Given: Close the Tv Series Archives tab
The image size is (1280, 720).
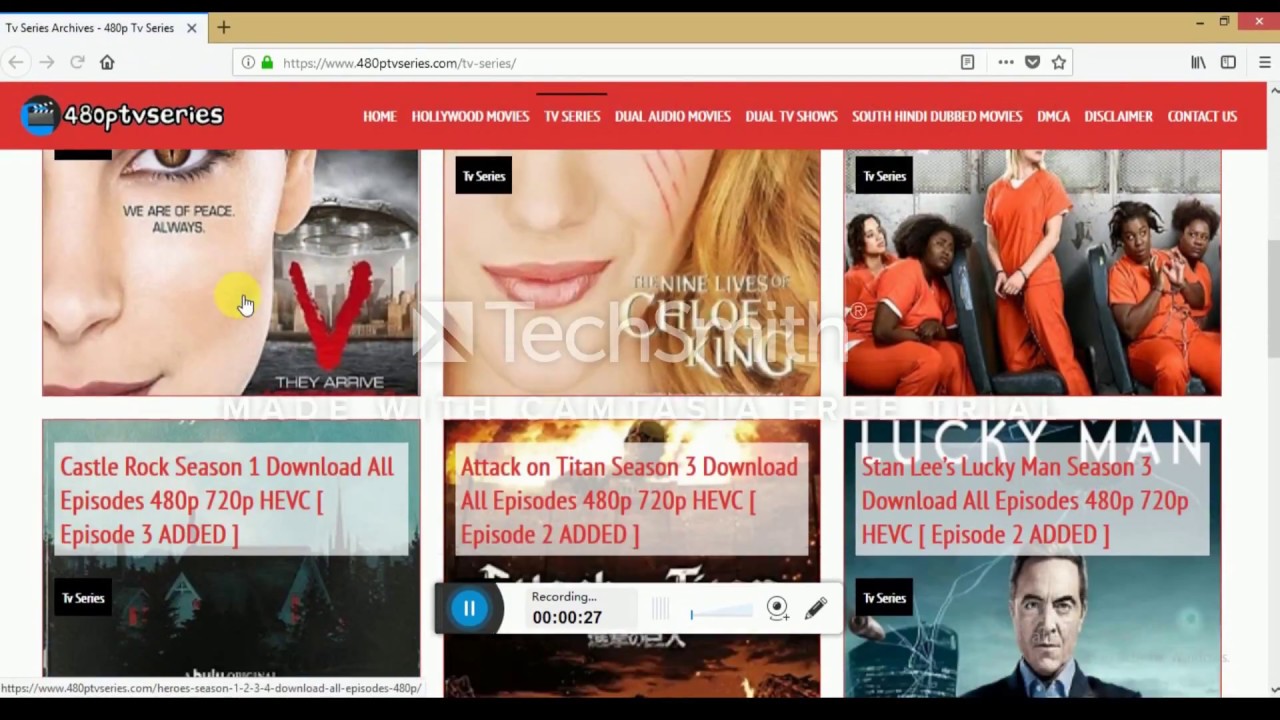Looking at the screenshot, I should [x=194, y=28].
